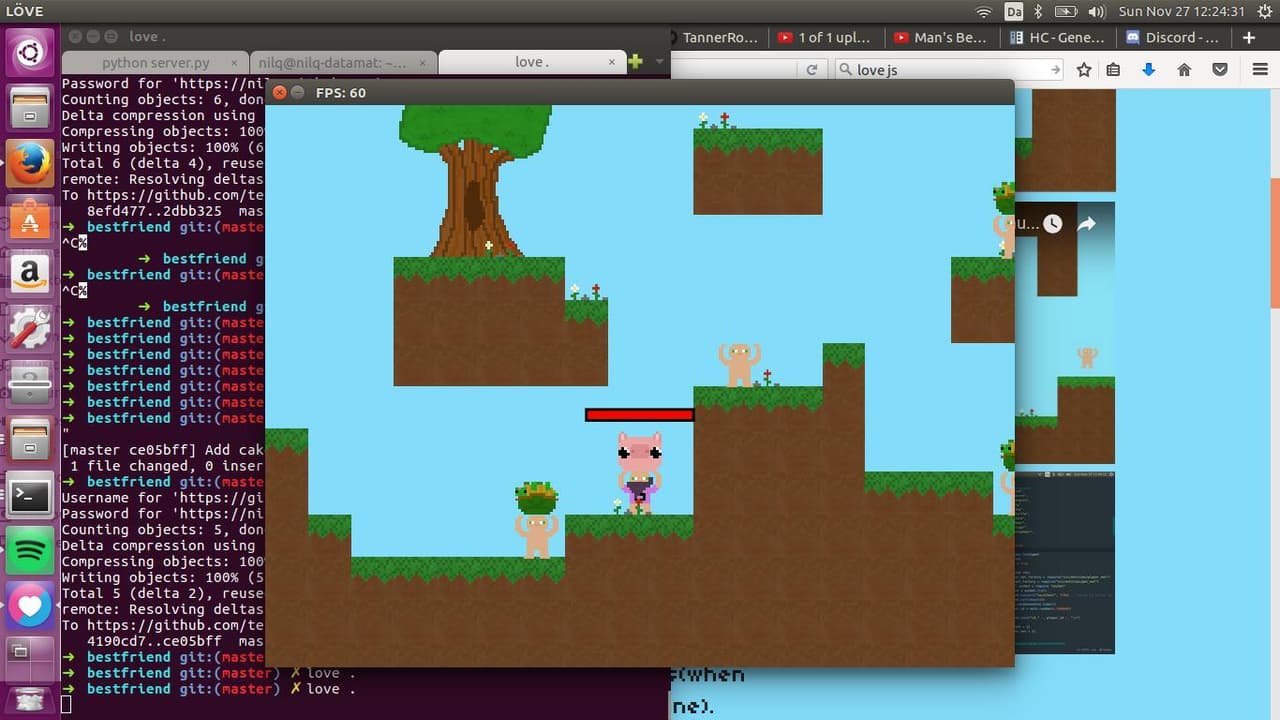Click the tan creature on the upper ledge

pyautogui.click(x=740, y=364)
